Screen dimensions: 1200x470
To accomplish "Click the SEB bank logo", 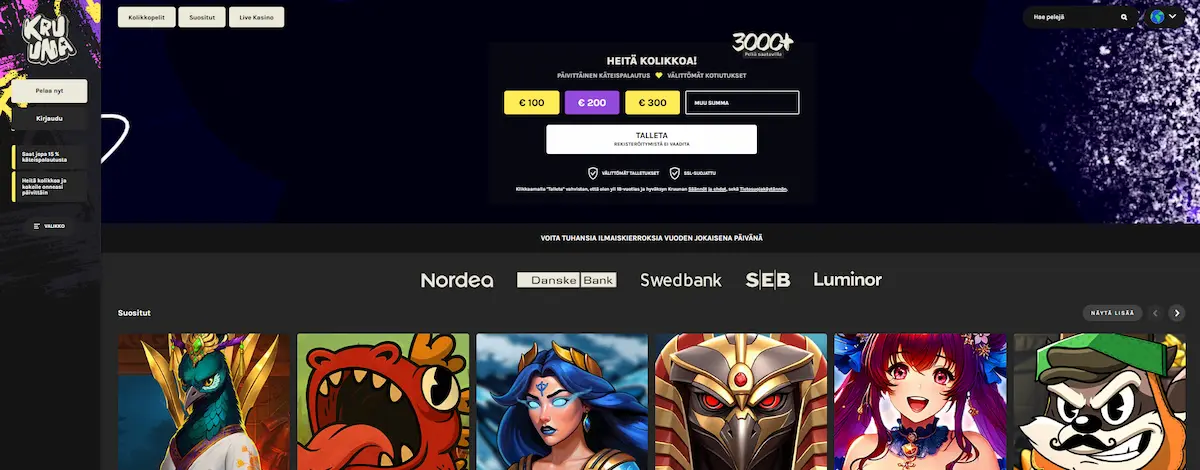I will coord(768,280).
